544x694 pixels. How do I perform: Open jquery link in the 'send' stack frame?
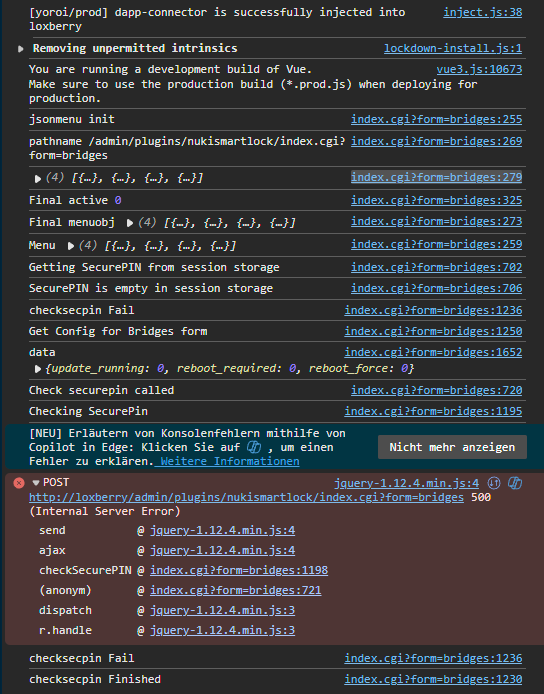[222, 530]
